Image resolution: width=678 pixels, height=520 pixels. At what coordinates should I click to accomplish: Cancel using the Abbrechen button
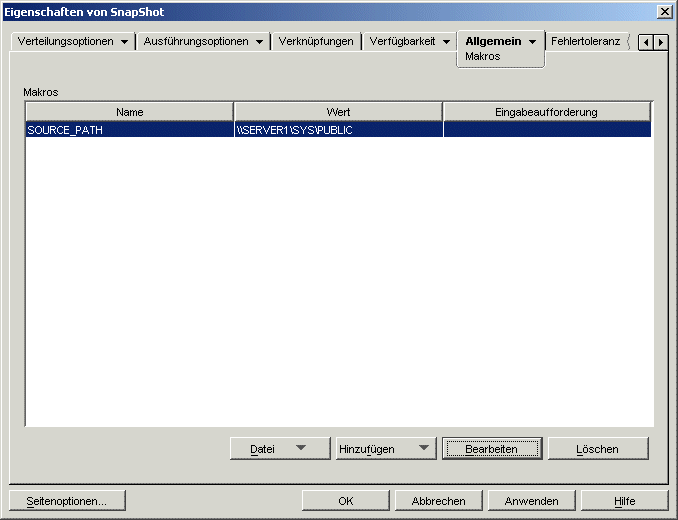[438, 501]
